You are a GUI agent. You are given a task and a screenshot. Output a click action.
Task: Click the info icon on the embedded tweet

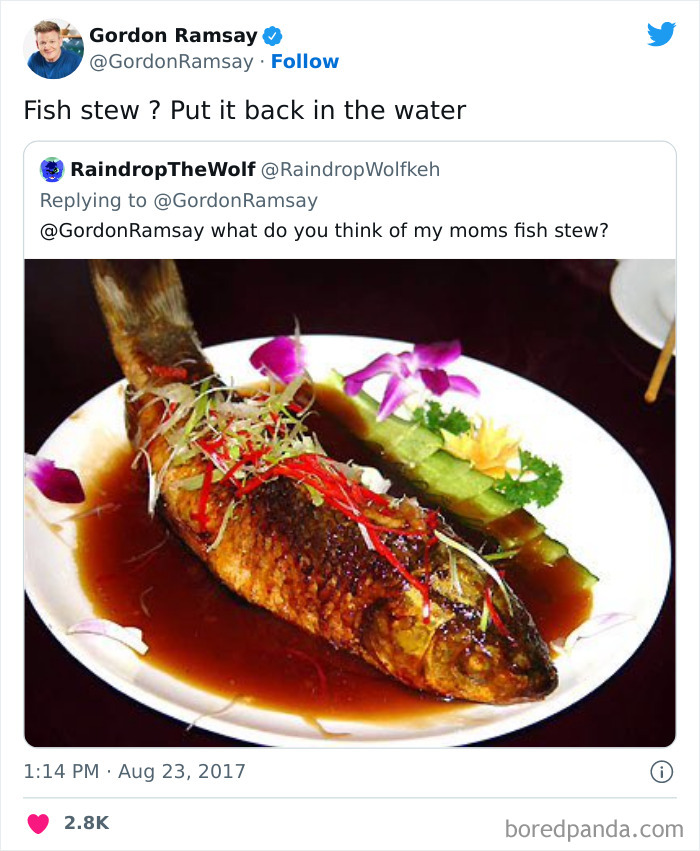coord(663,771)
